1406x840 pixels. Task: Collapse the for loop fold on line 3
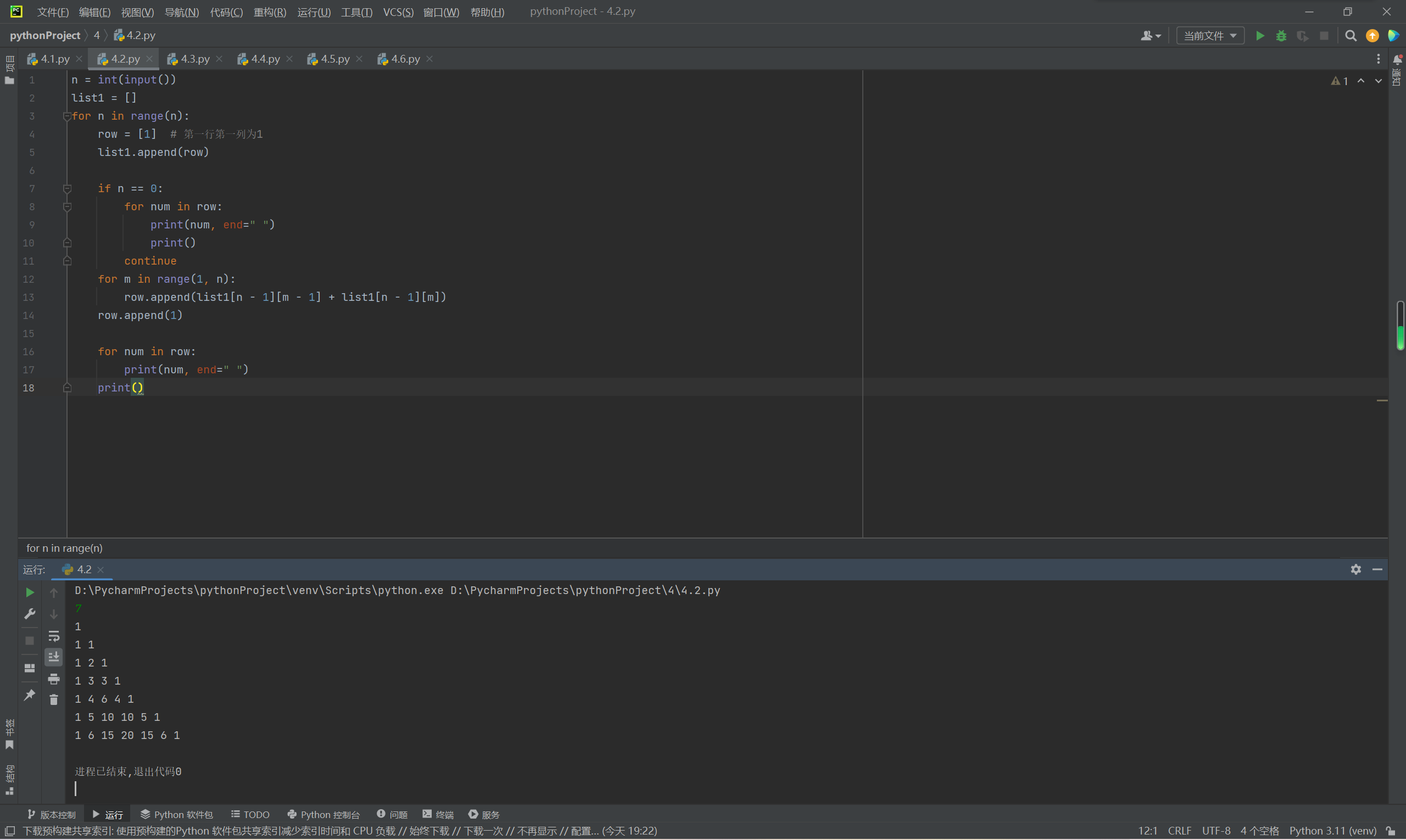point(67,116)
